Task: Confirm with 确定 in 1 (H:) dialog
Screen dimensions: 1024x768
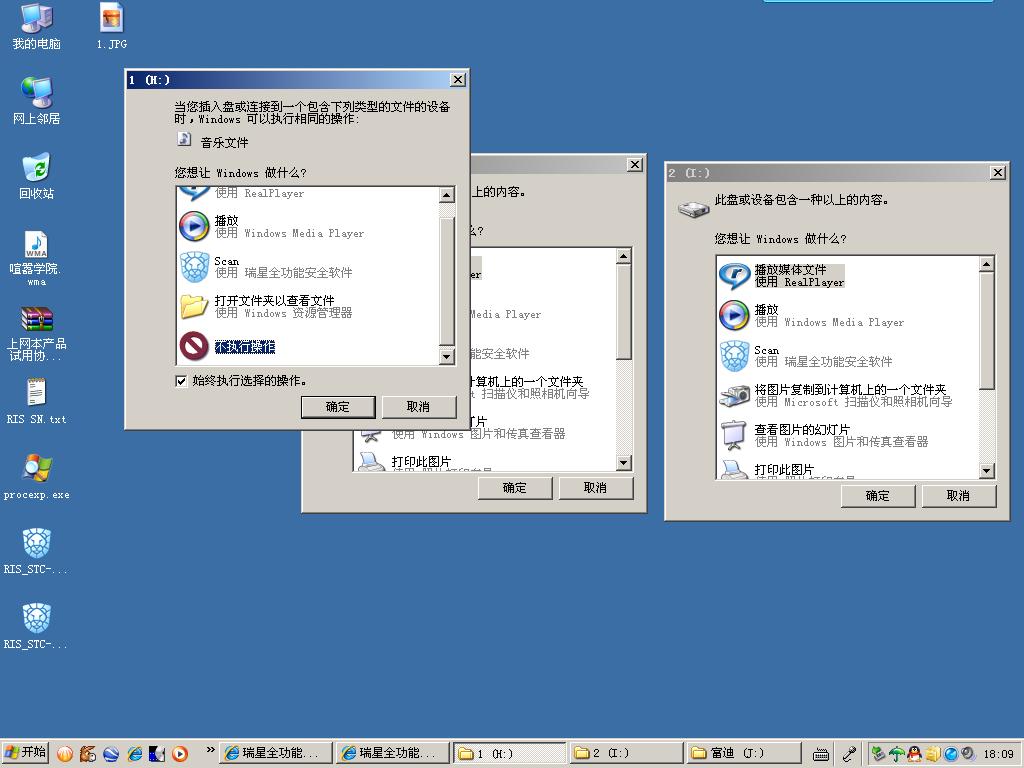Action: (338, 407)
